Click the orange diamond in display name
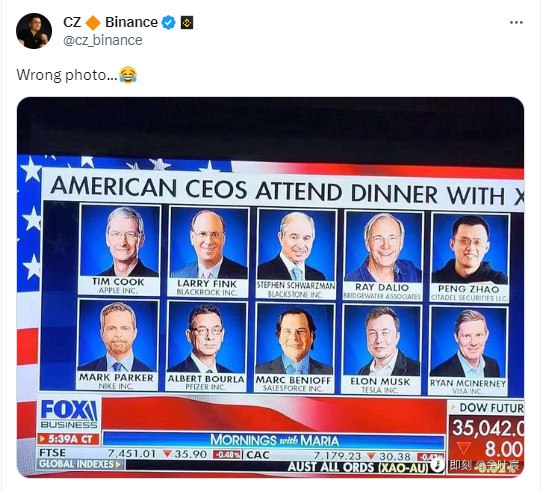Screen dimensions: 541x492 [x=93, y=23]
